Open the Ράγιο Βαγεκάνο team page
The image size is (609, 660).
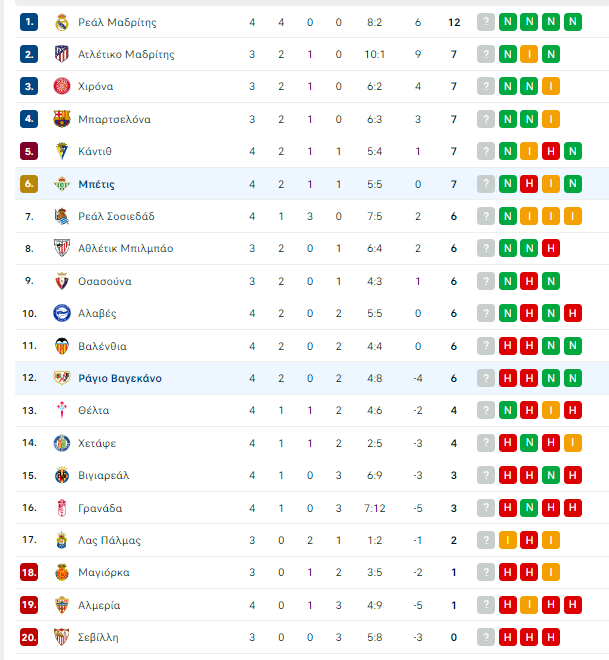120,378
